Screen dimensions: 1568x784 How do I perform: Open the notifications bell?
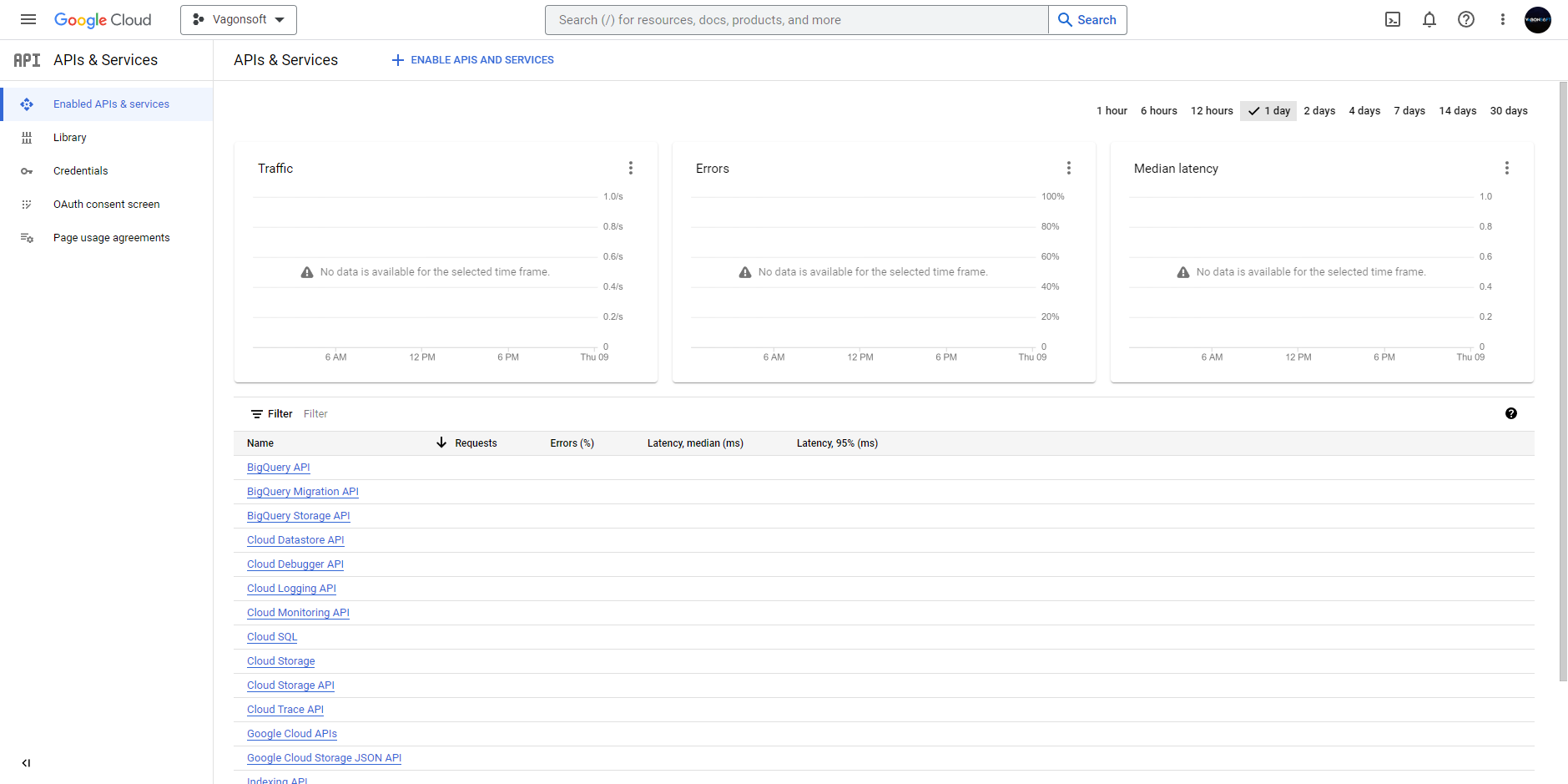pos(1429,19)
